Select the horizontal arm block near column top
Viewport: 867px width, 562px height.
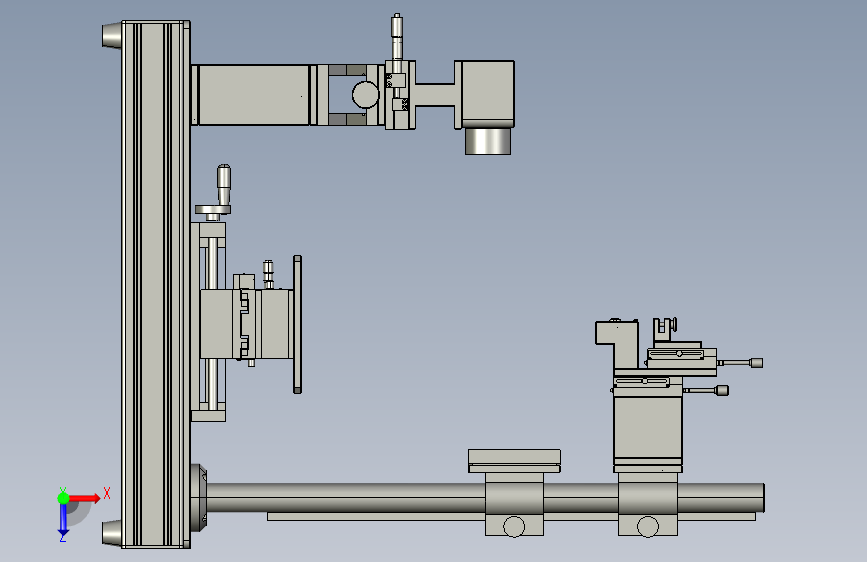pyautogui.click(x=253, y=95)
